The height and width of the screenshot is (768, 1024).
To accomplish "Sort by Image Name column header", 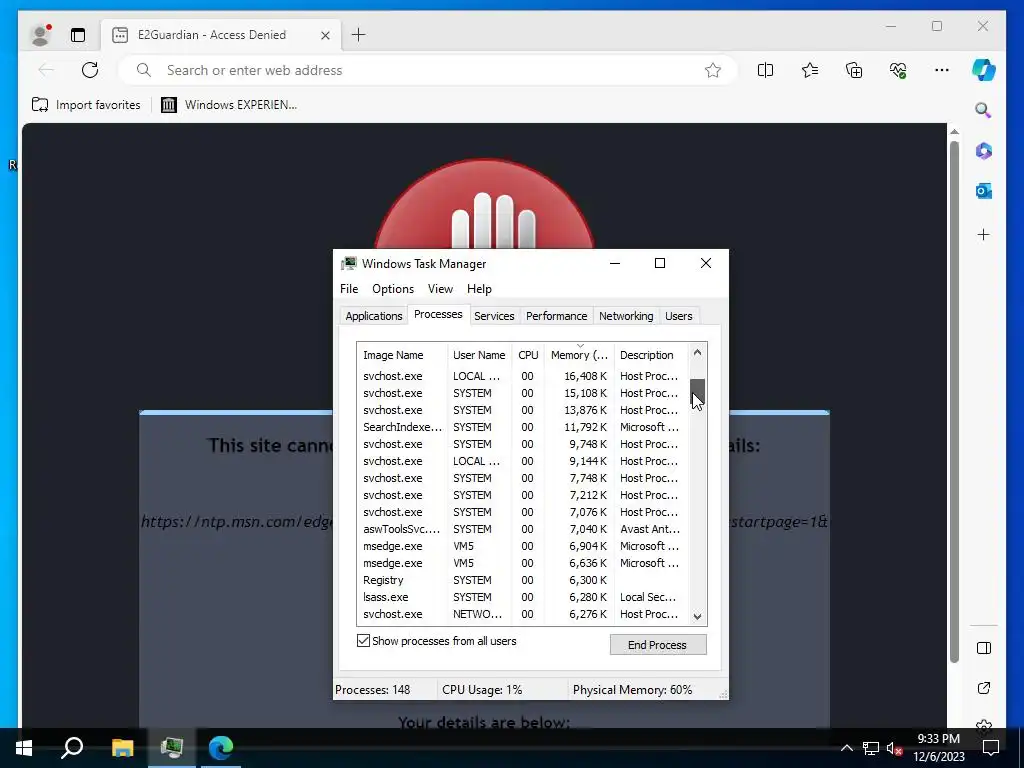I will pos(402,355).
